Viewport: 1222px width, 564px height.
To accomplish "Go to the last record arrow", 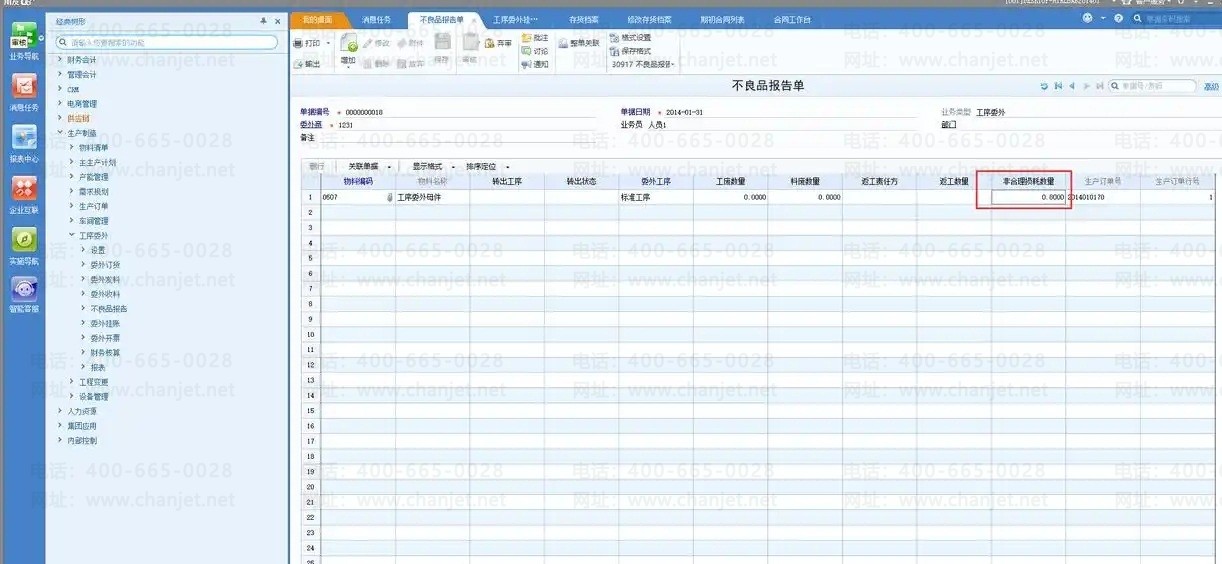I will pos(1100,87).
